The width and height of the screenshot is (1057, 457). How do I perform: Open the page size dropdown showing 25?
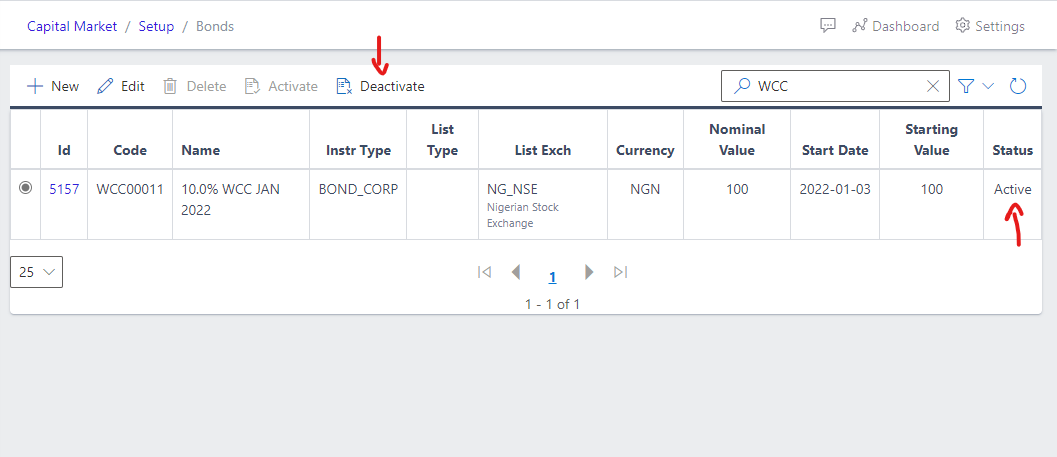click(36, 272)
